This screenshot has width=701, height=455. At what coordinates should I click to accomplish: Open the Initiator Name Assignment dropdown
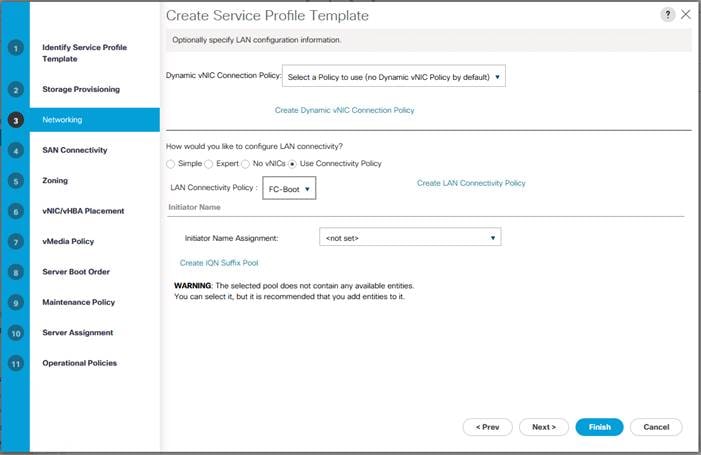coord(410,237)
